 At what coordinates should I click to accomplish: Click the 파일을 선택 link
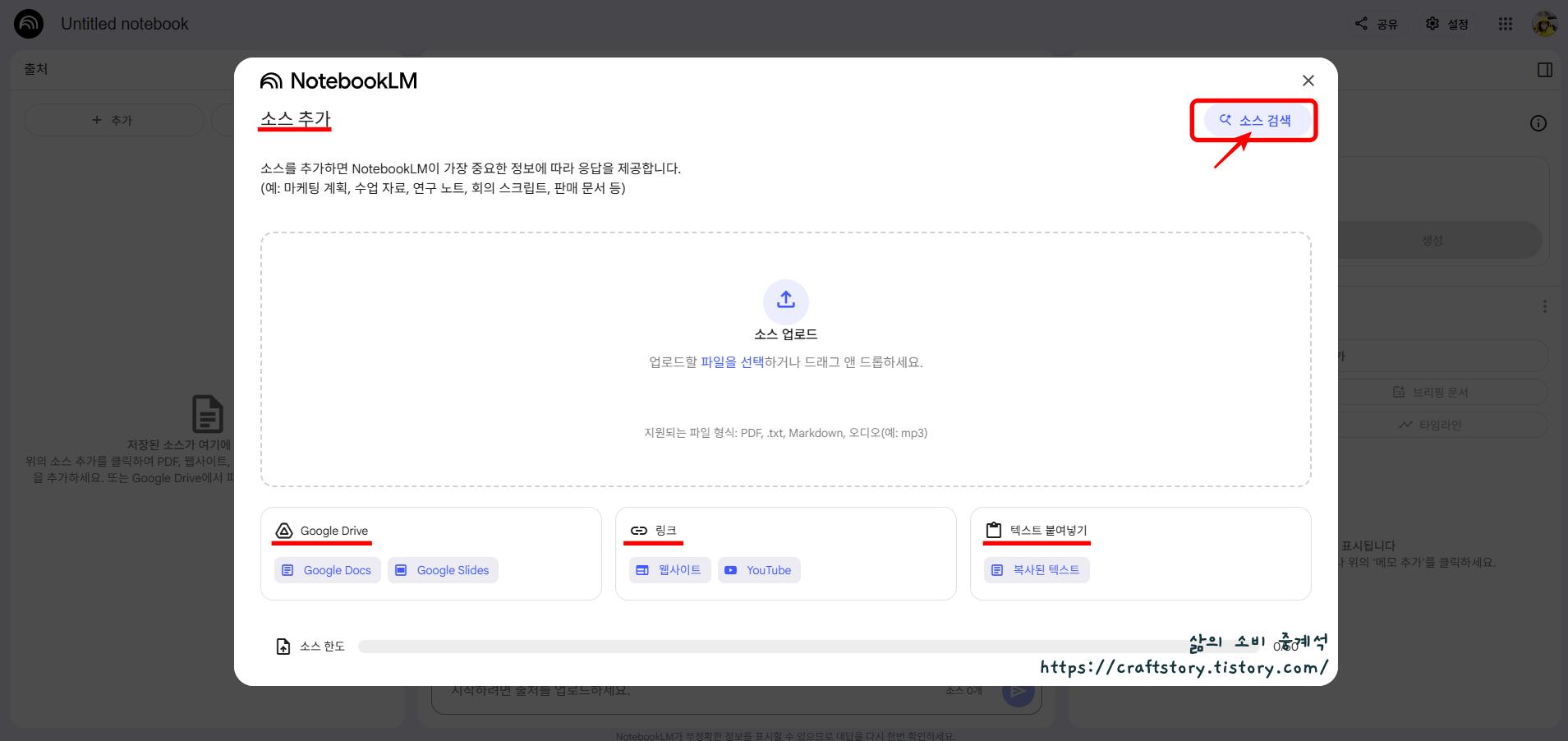point(732,362)
